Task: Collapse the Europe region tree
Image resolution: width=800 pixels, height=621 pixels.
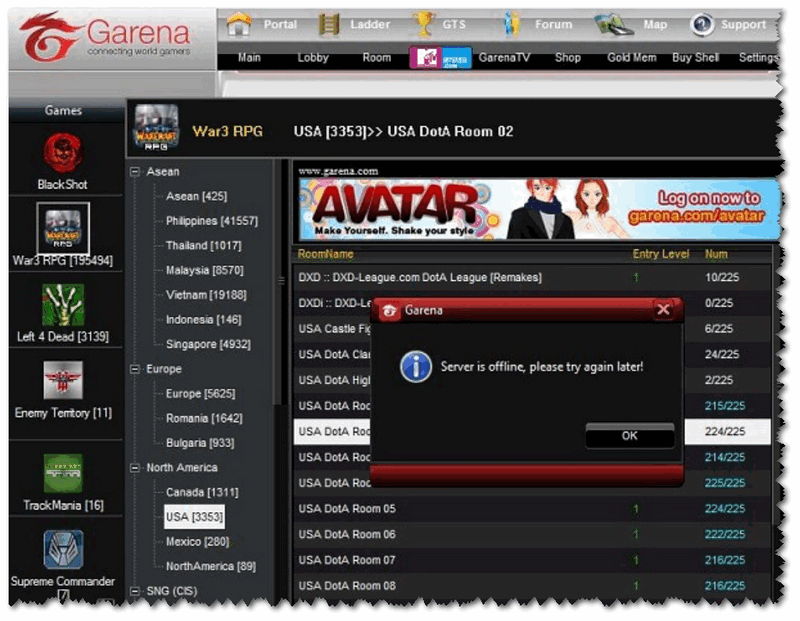Action: coord(135,369)
